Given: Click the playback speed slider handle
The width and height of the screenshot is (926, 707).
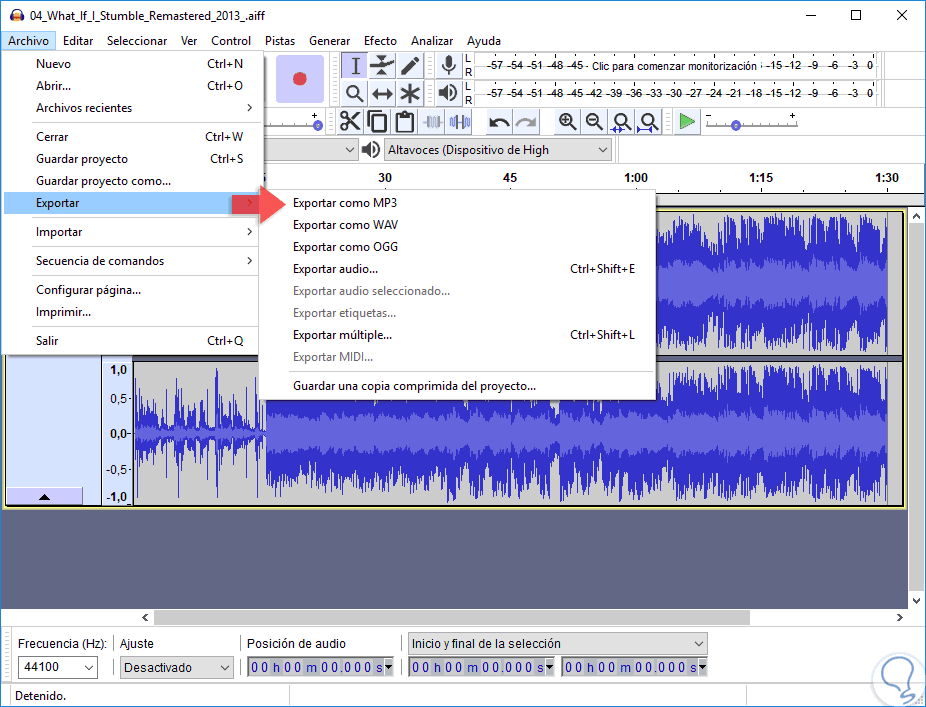Looking at the screenshot, I should [736, 125].
